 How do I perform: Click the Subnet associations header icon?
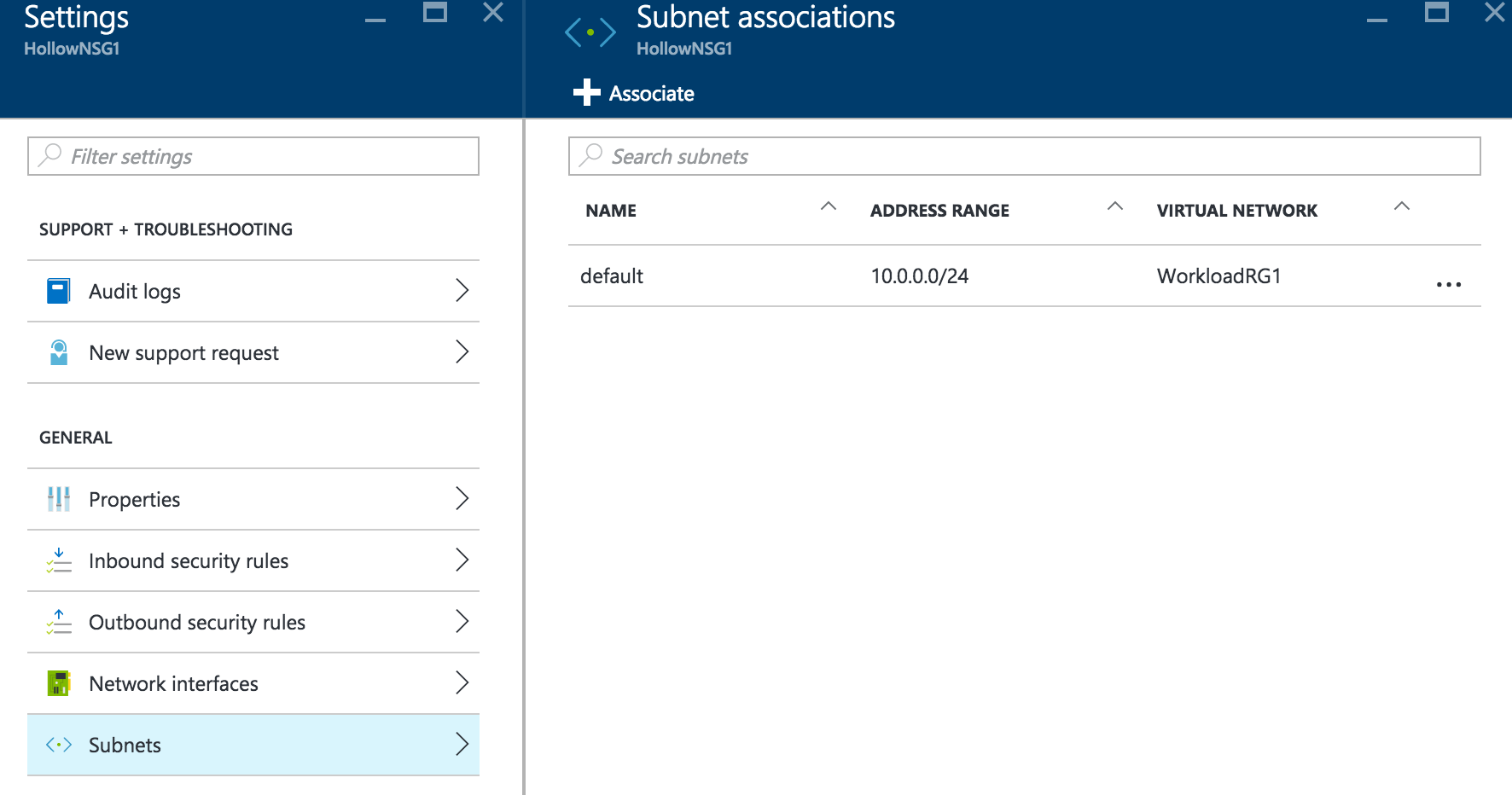[590, 32]
